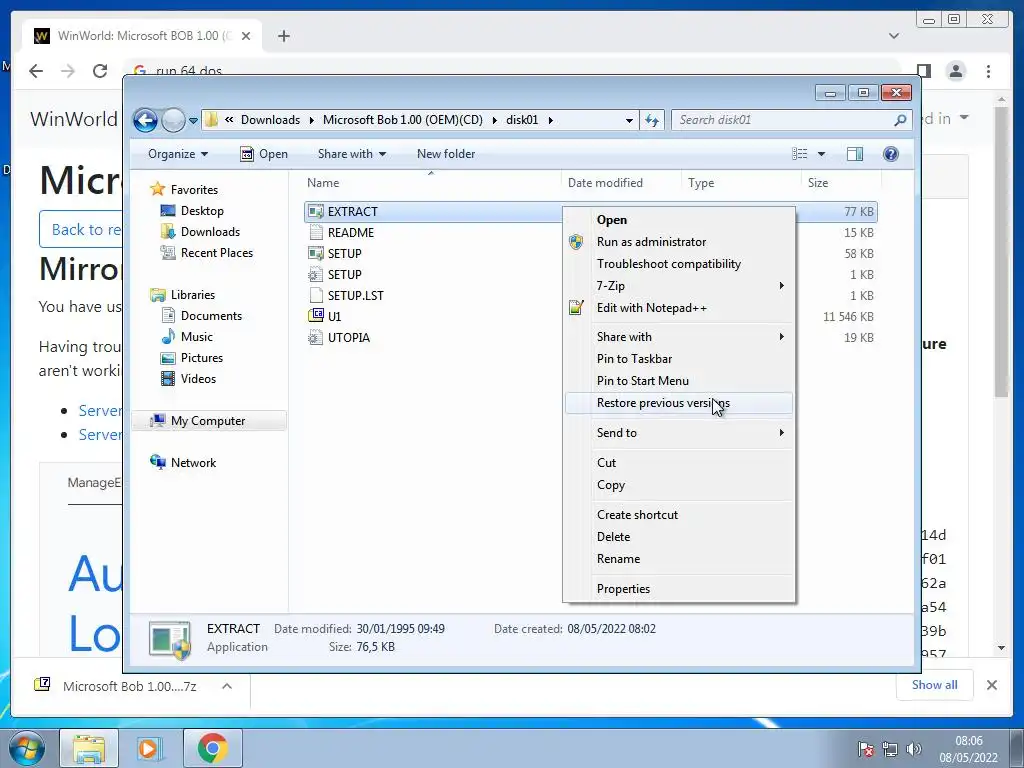Choose Pin to Taskbar
The image size is (1024, 768).
coord(679,359)
